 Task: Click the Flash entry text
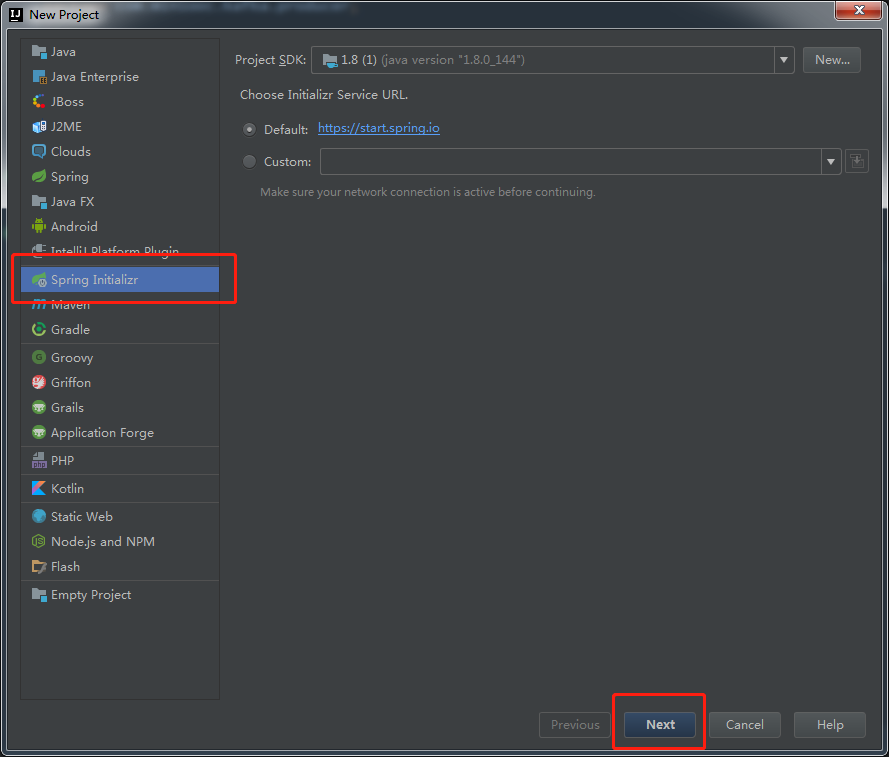click(x=65, y=566)
